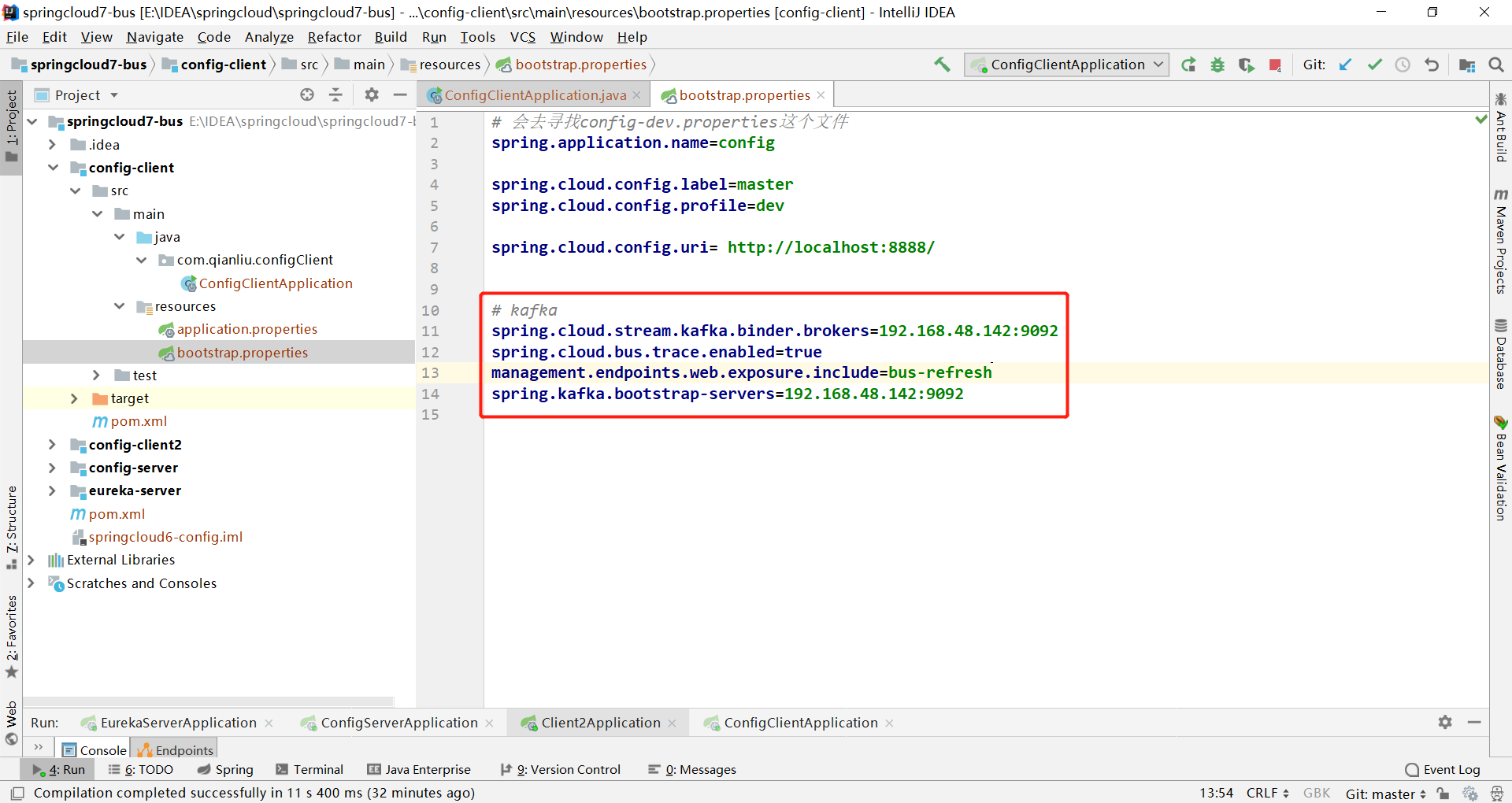Switch to ConfigClientApplication.java editor tab

535,95
